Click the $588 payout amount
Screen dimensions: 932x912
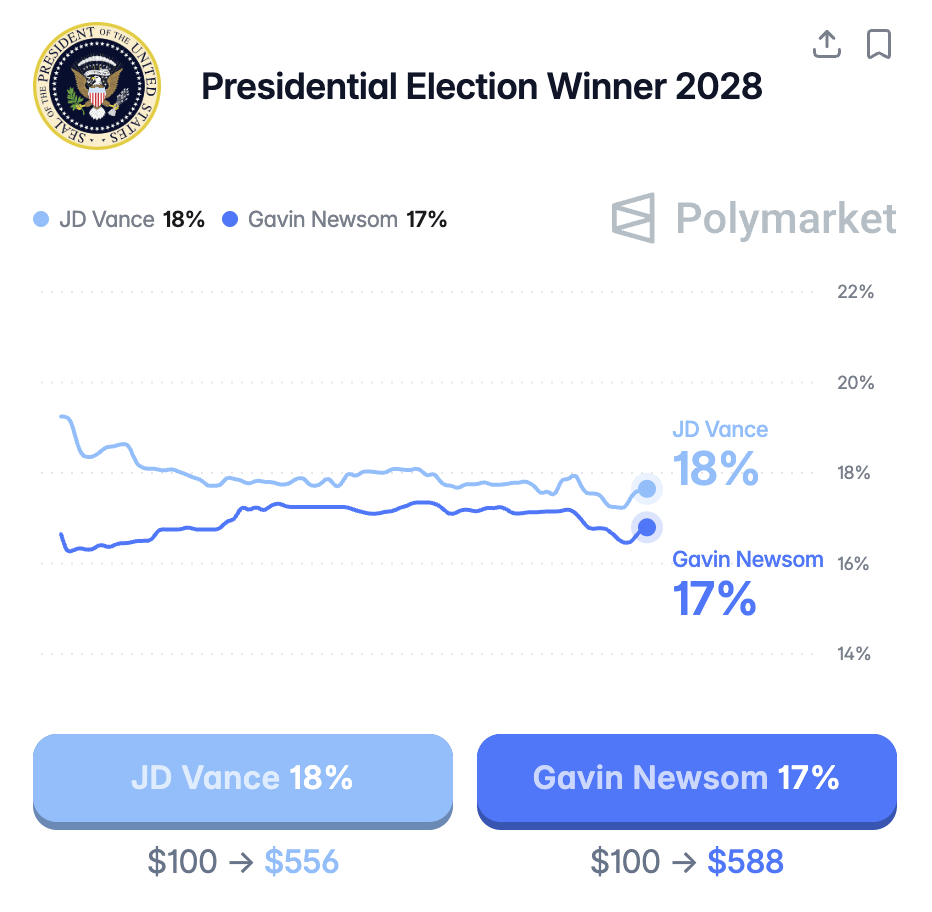pos(745,861)
